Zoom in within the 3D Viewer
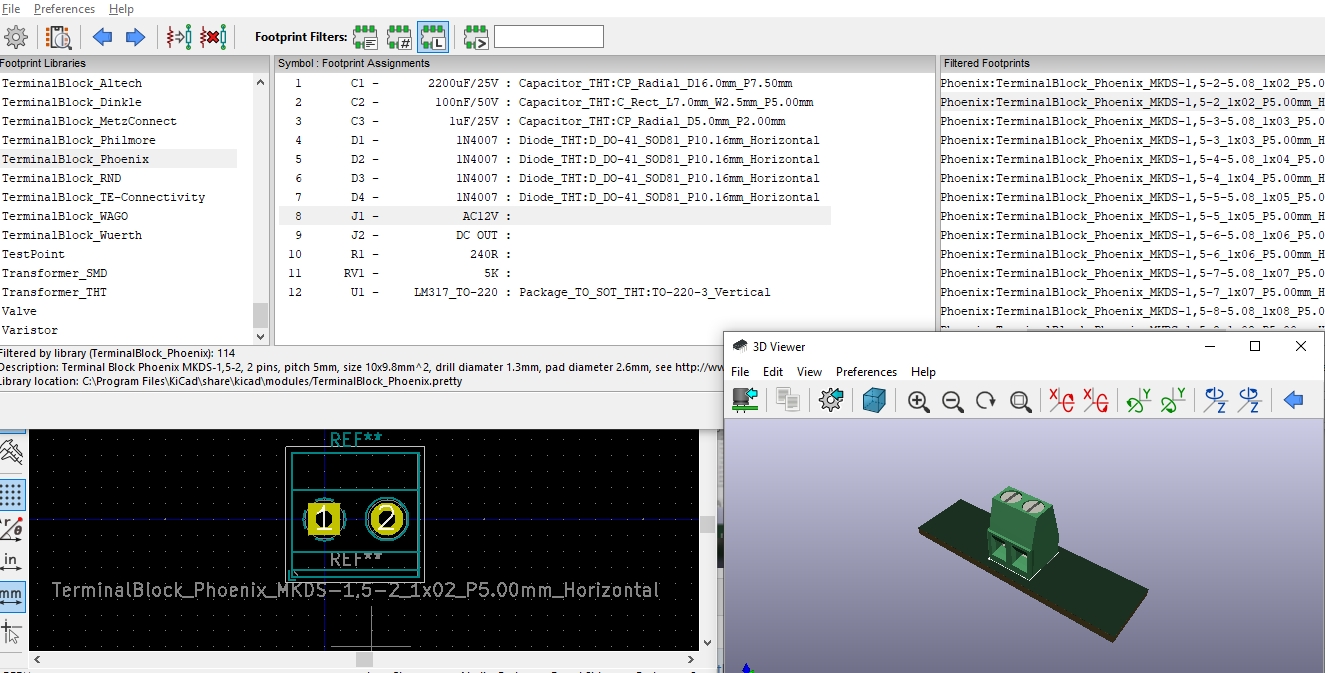The image size is (1325, 673). tap(918, 401)
